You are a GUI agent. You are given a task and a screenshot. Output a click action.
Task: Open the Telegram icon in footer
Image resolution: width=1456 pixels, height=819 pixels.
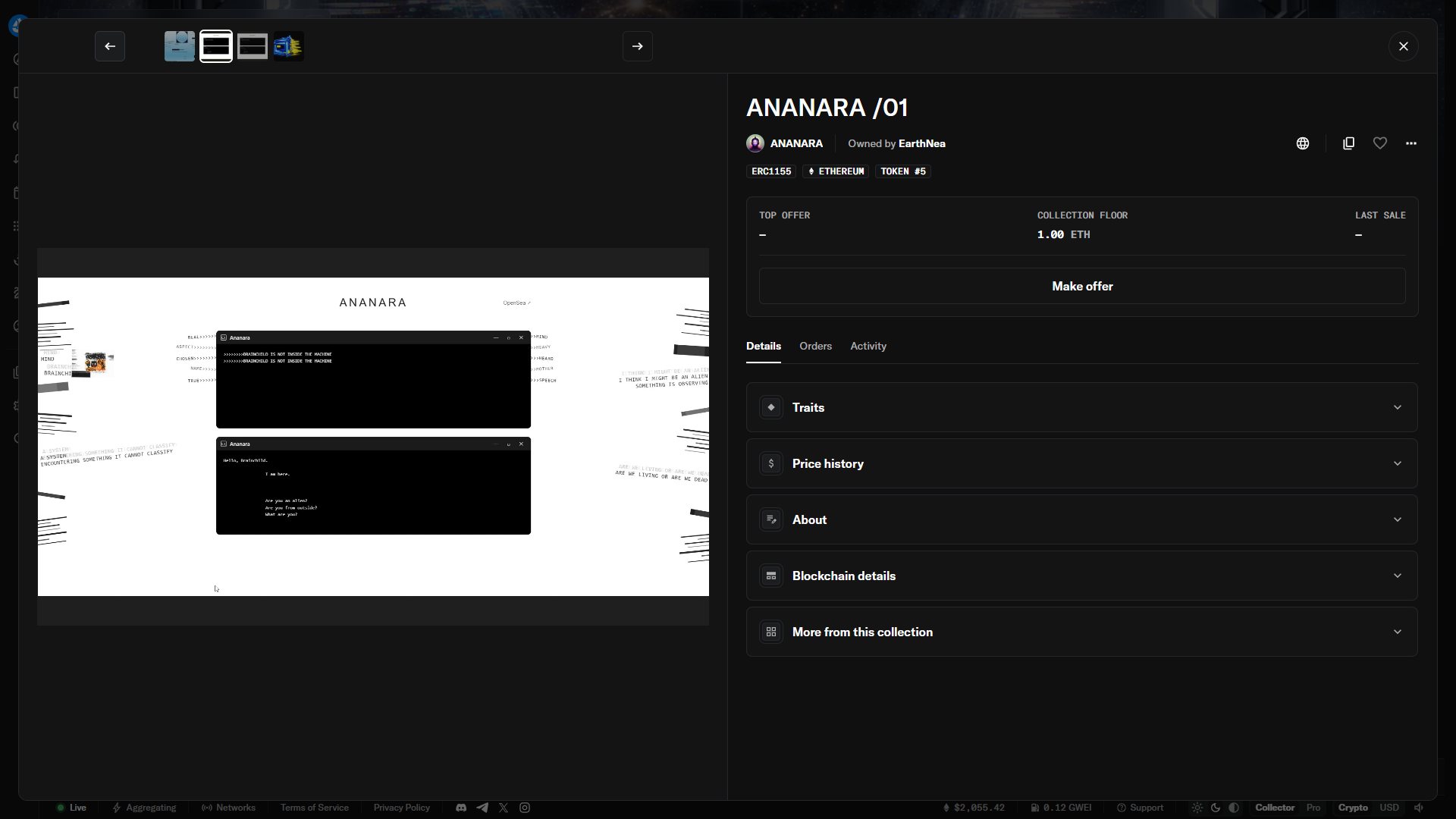[x=482, y=808]
